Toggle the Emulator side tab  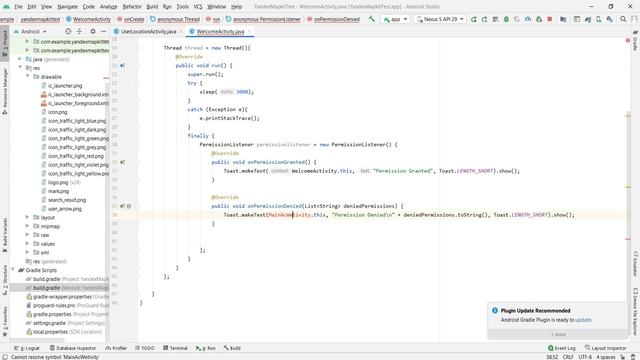(635, 263)
